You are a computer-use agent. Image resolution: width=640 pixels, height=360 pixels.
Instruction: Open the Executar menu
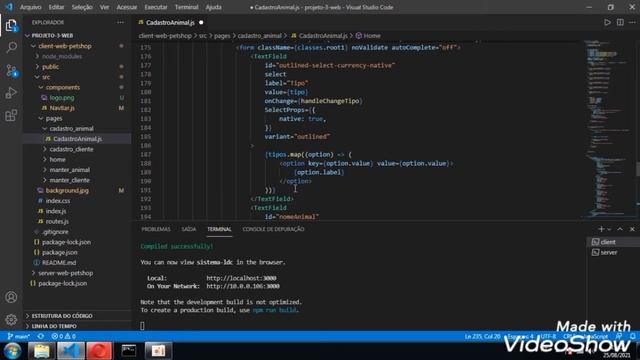point(156,7)
